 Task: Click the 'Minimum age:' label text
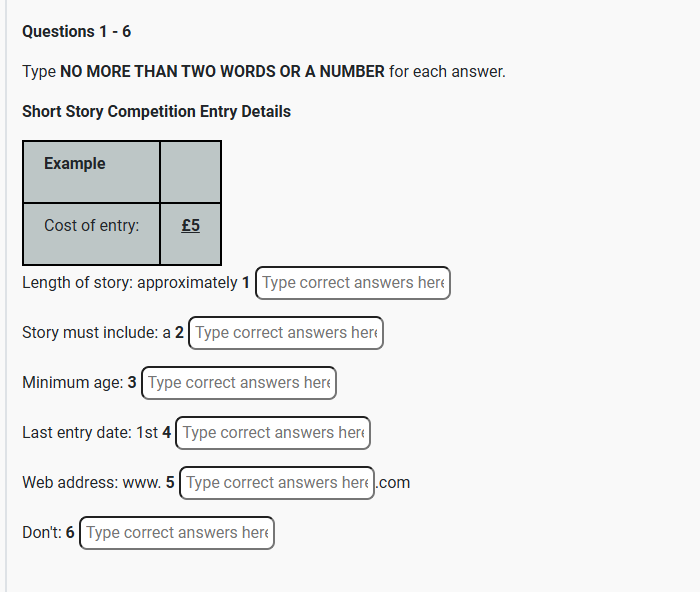click(x=73, y=383)
